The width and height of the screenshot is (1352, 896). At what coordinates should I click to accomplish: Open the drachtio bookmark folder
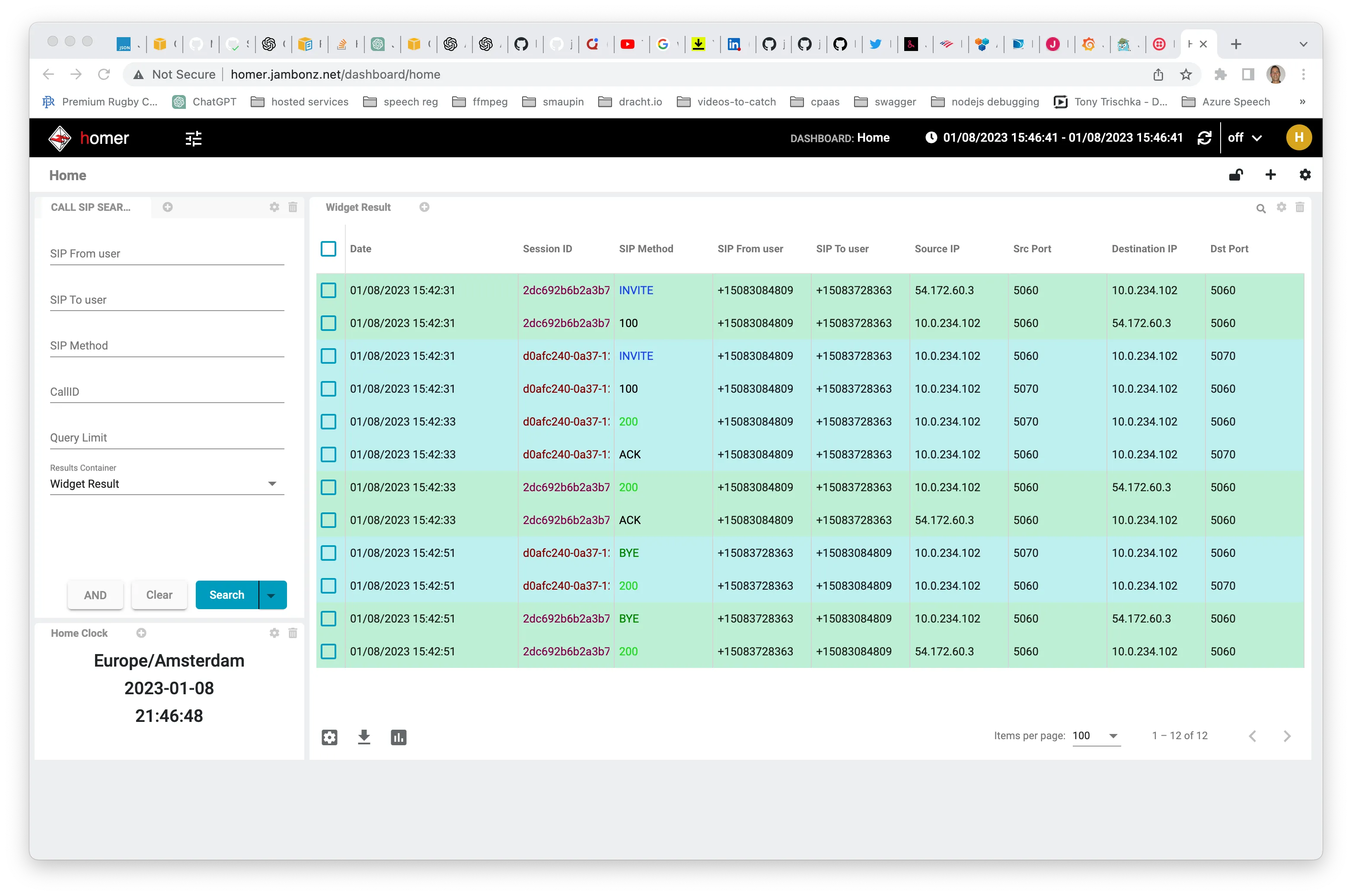coord(629,102)
